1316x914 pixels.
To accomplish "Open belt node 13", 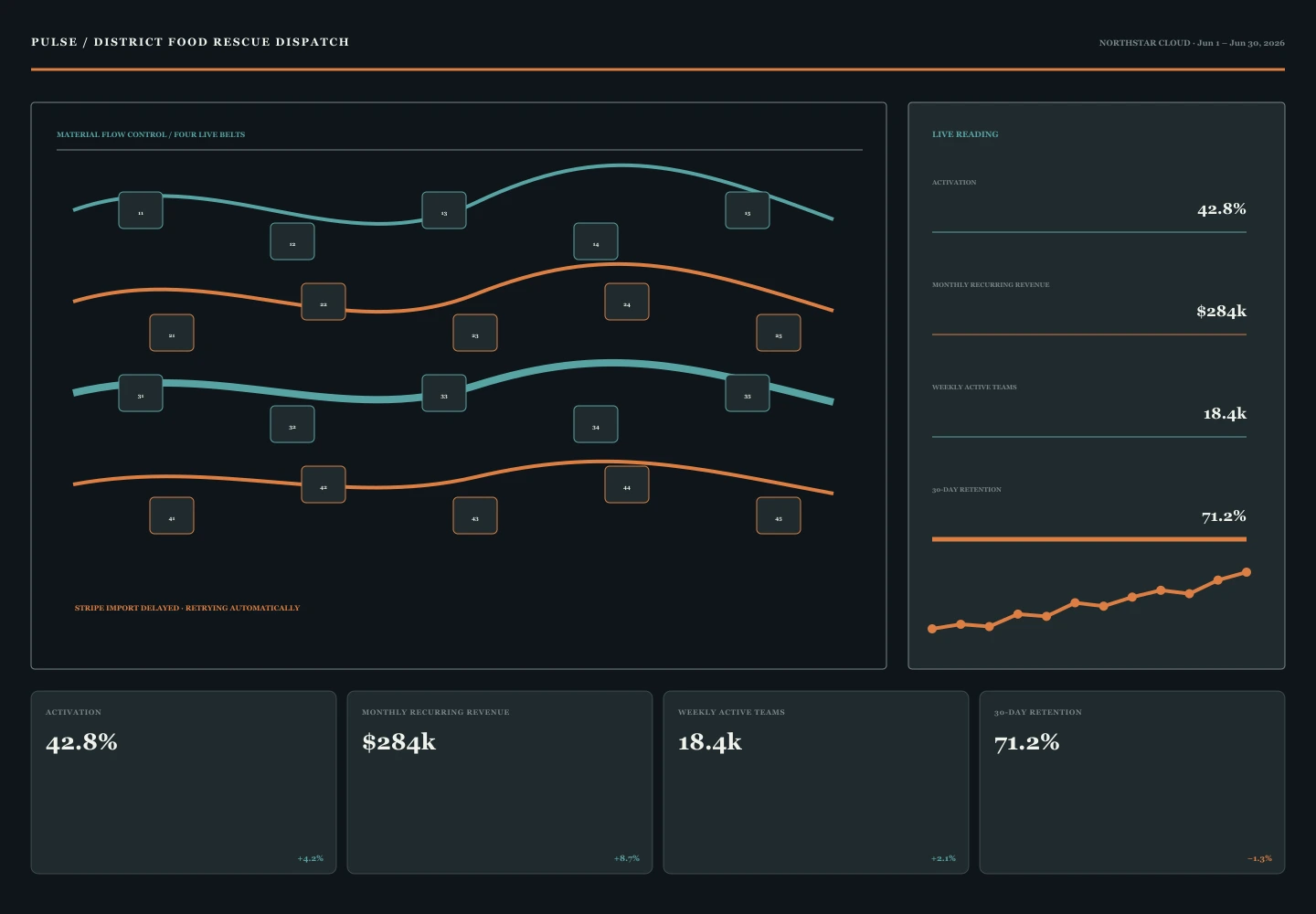I will [x=444, y=210].
